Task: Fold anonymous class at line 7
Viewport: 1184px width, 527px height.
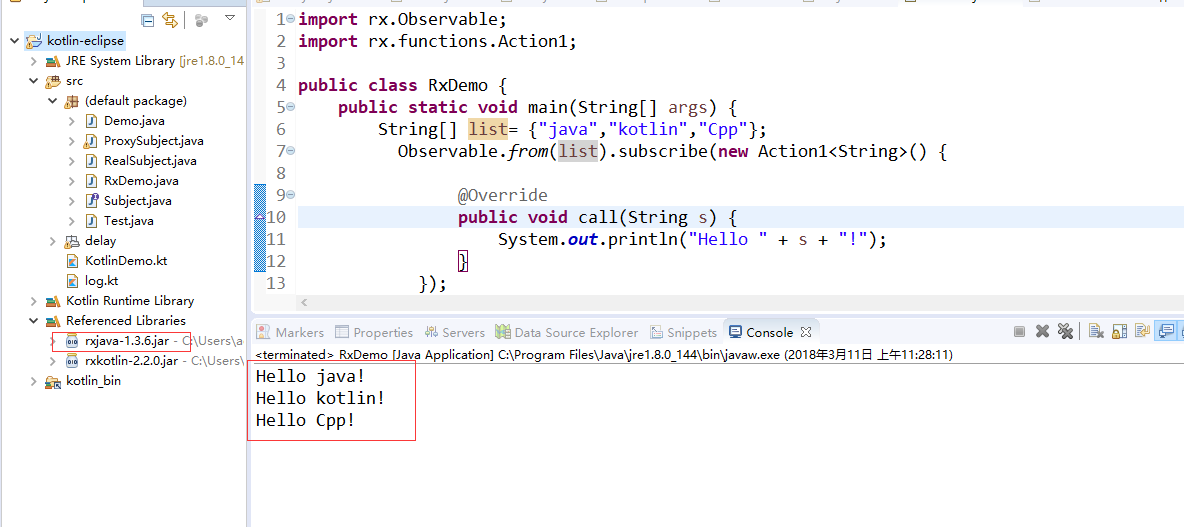Action: (x=291, y=150)
